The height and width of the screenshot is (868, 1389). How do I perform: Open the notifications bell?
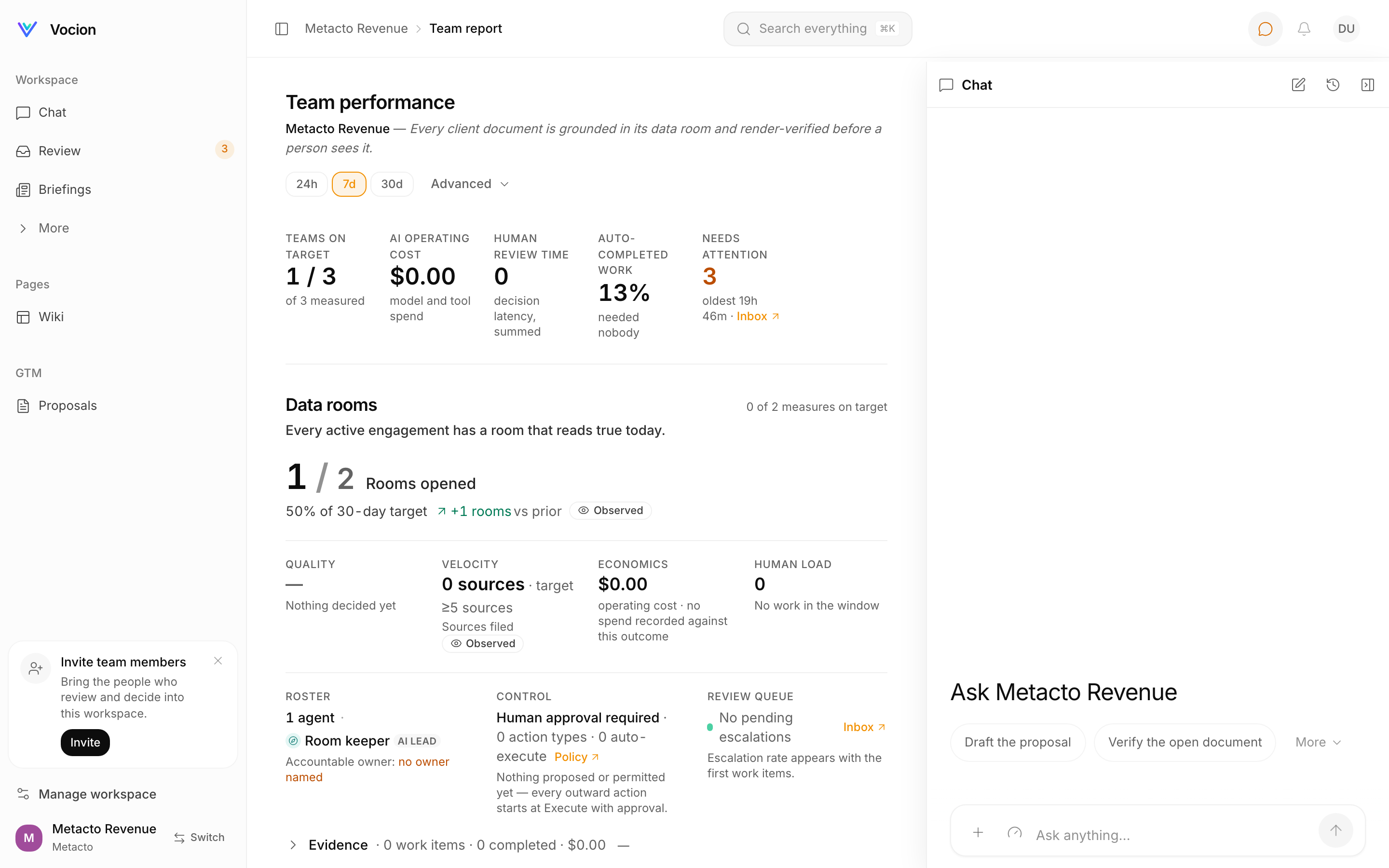coord(1304,29)
